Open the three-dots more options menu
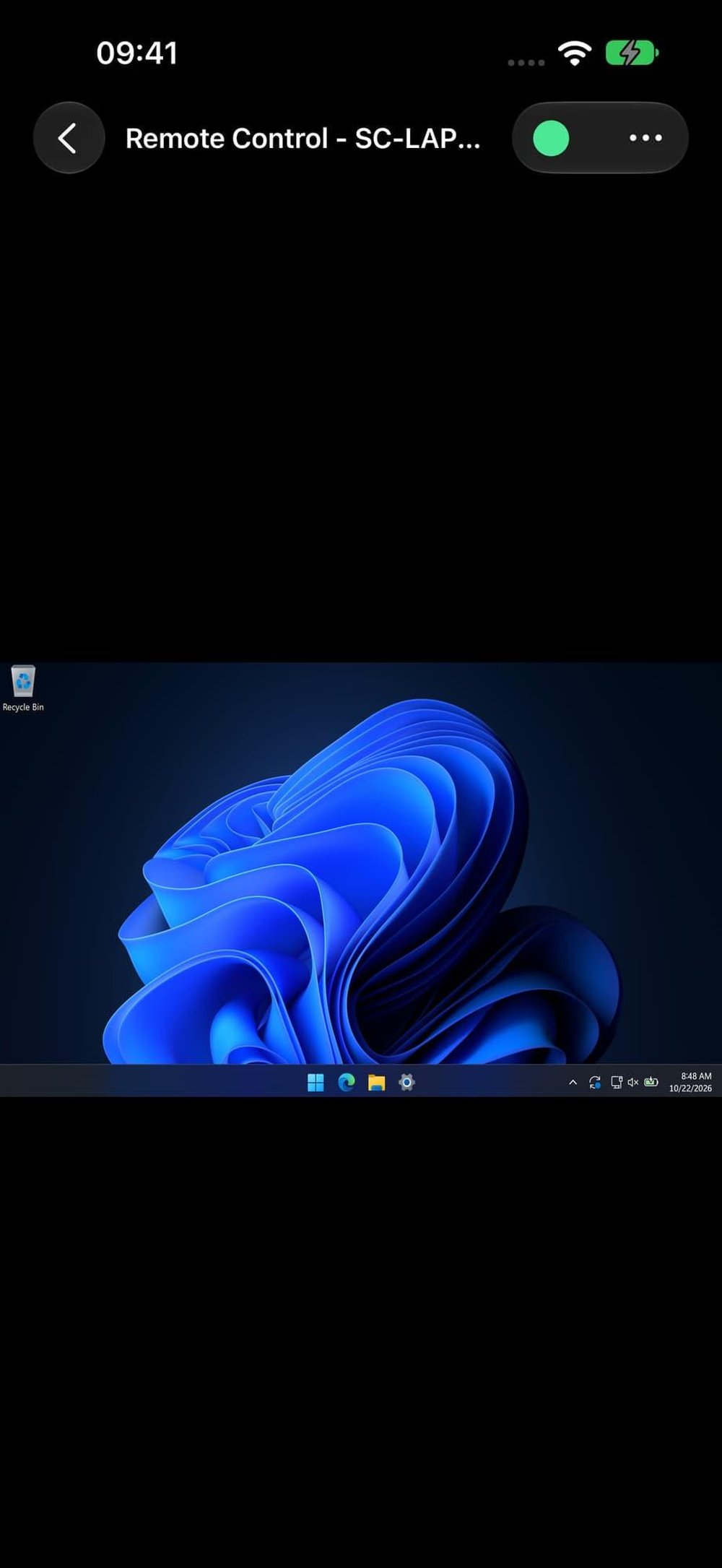 (645, 138)
